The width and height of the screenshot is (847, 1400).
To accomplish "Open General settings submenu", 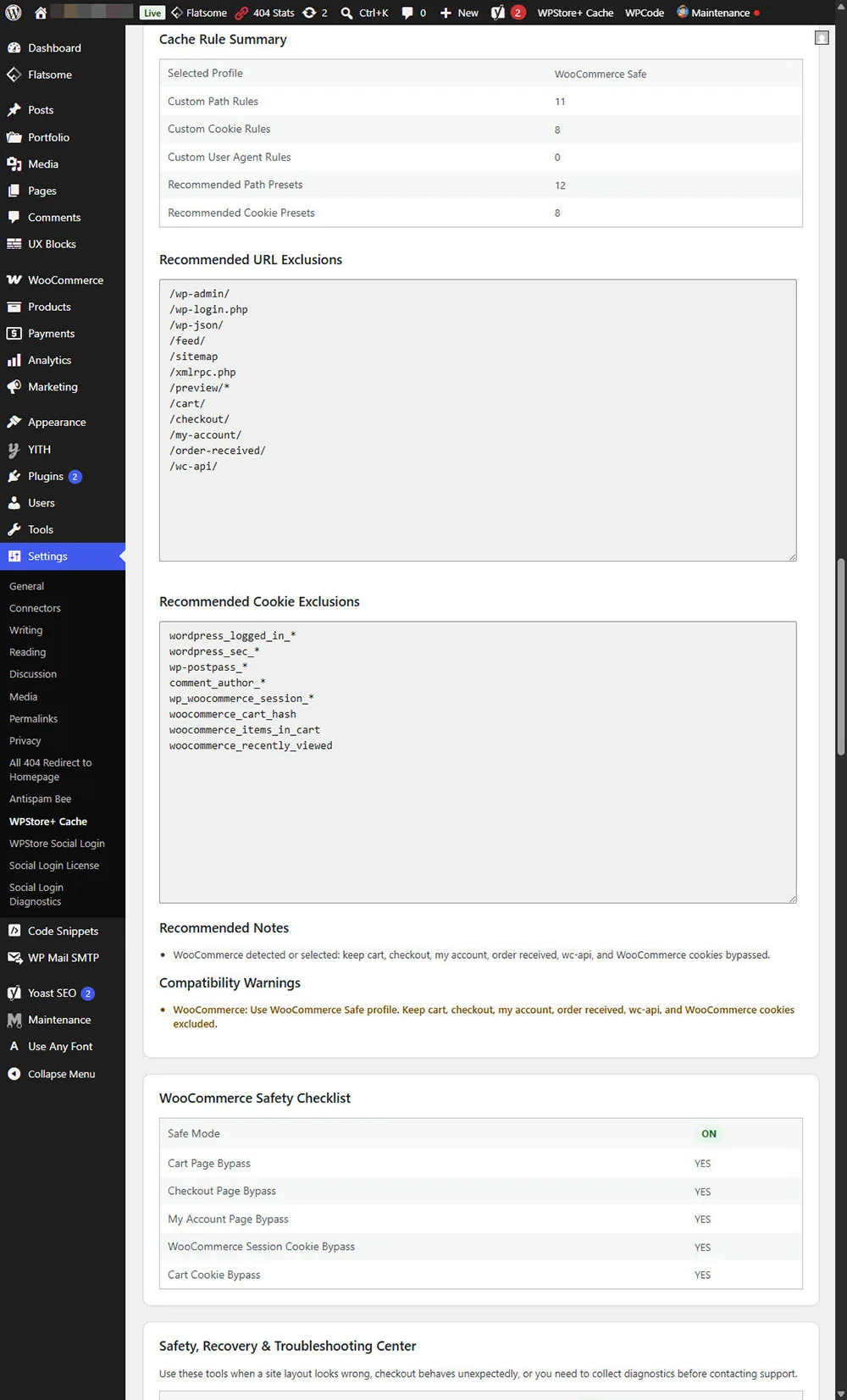I will point(26,586).
